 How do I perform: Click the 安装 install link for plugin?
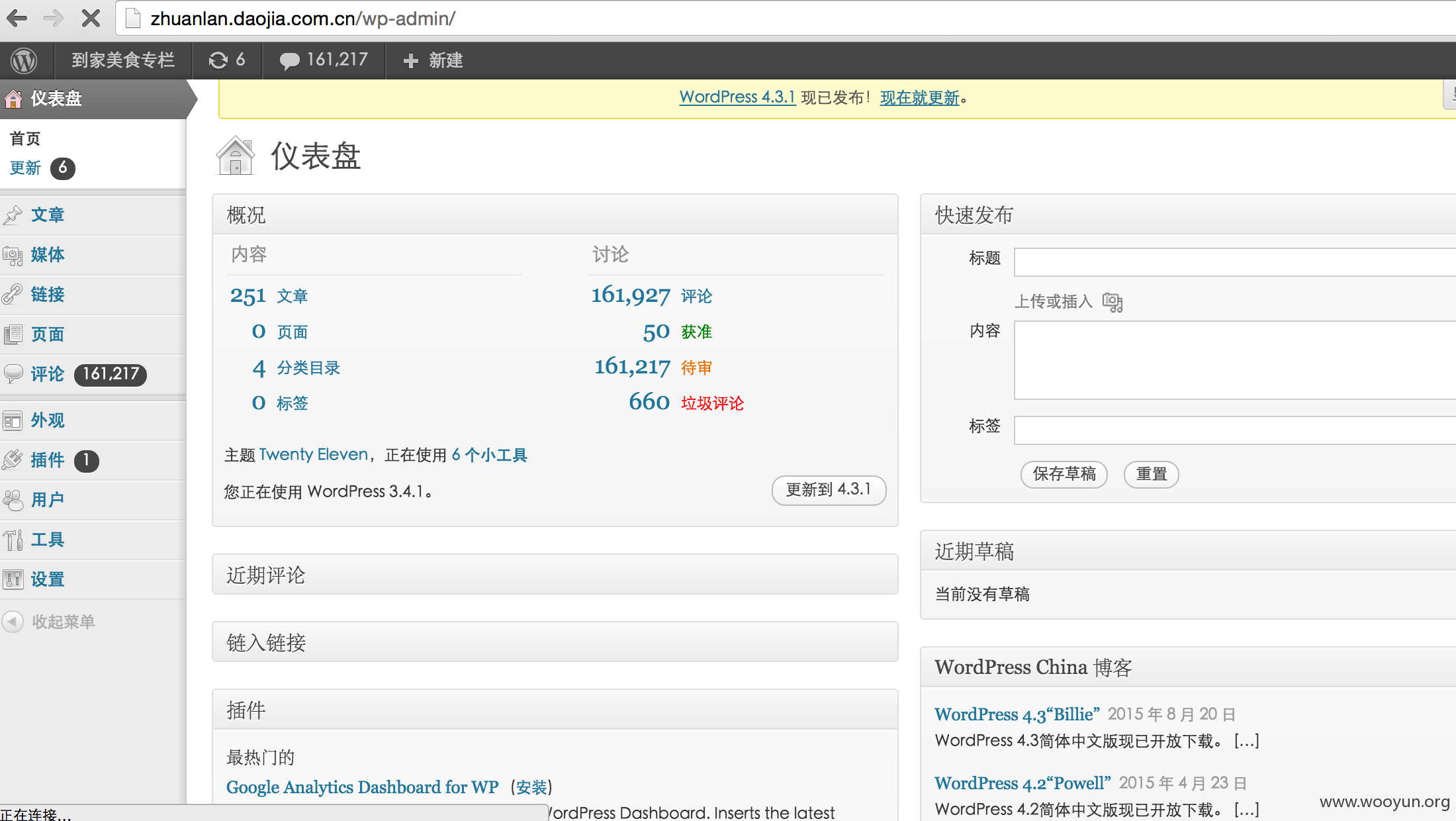[531, 788]
